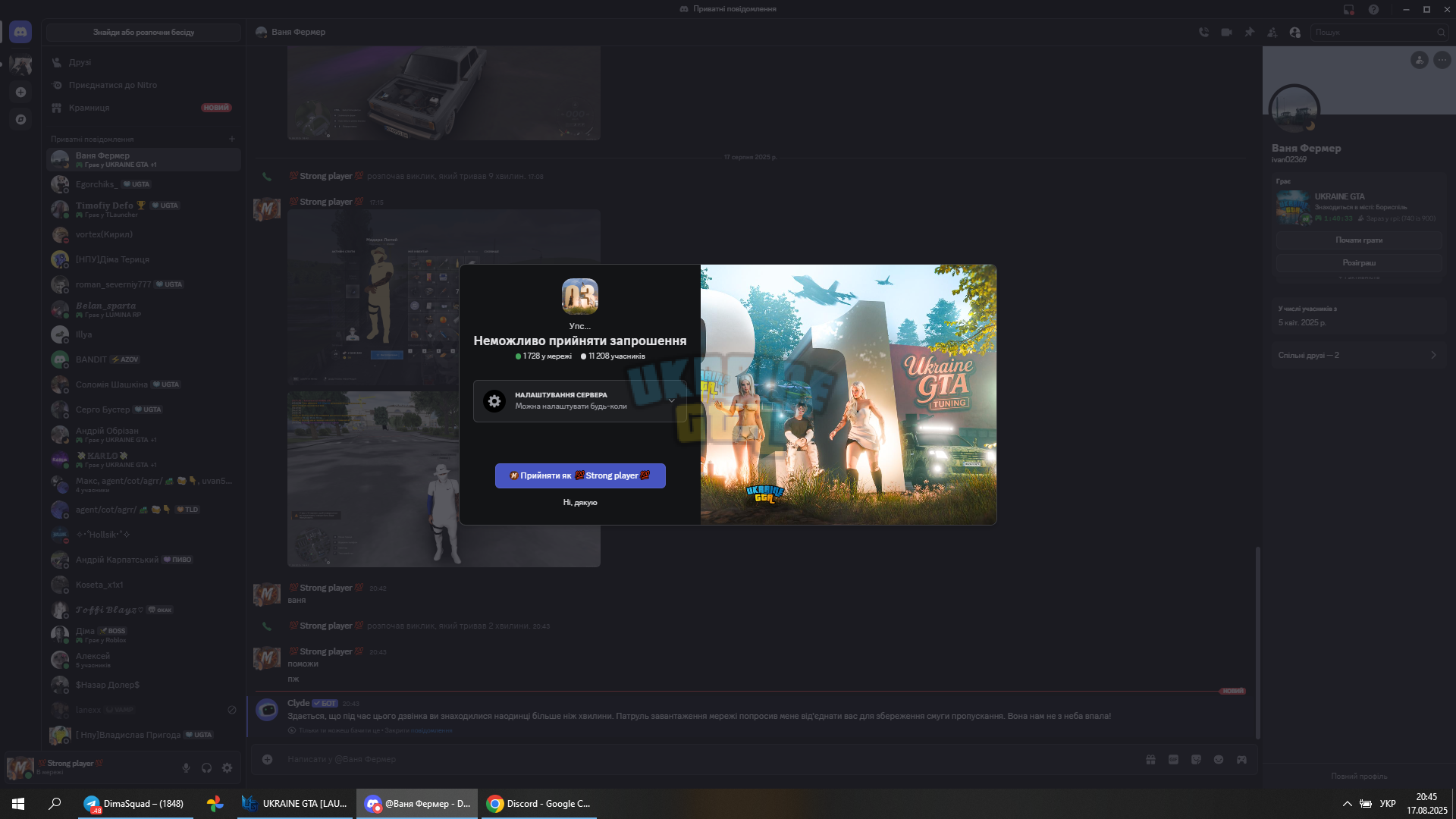1456x819 pixels.
Task: Click the server avatar in invite dialog
Action: (x=580, y=297)
